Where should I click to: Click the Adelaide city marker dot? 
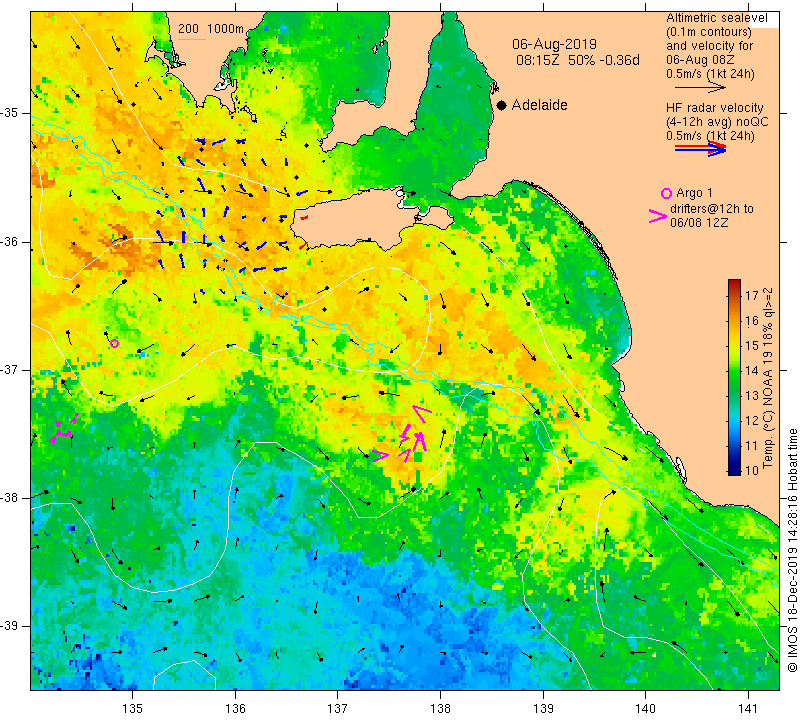point(502,105)
